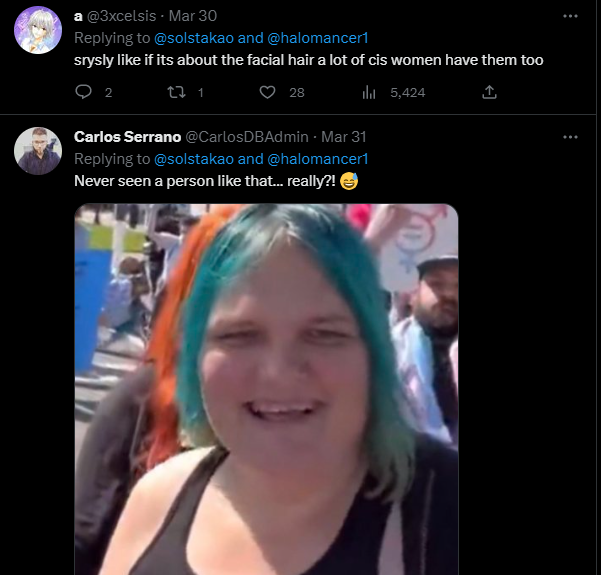Click the retweet icon on @3xcelsis tweet
Image resolution: width=601 pixels, height=575 pixels.
pyautogui.click(x=176, y=92)
